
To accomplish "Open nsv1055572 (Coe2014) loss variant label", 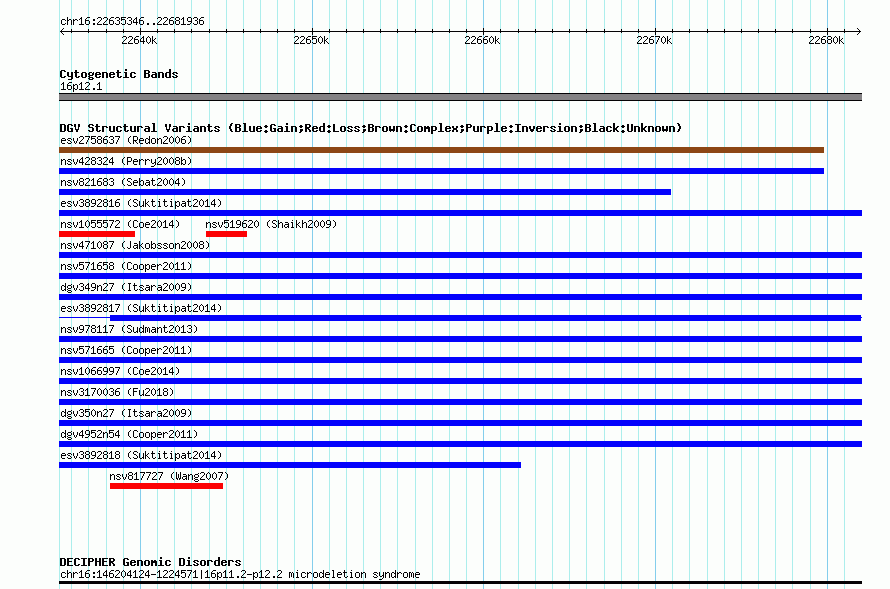I will pos(120,224).
